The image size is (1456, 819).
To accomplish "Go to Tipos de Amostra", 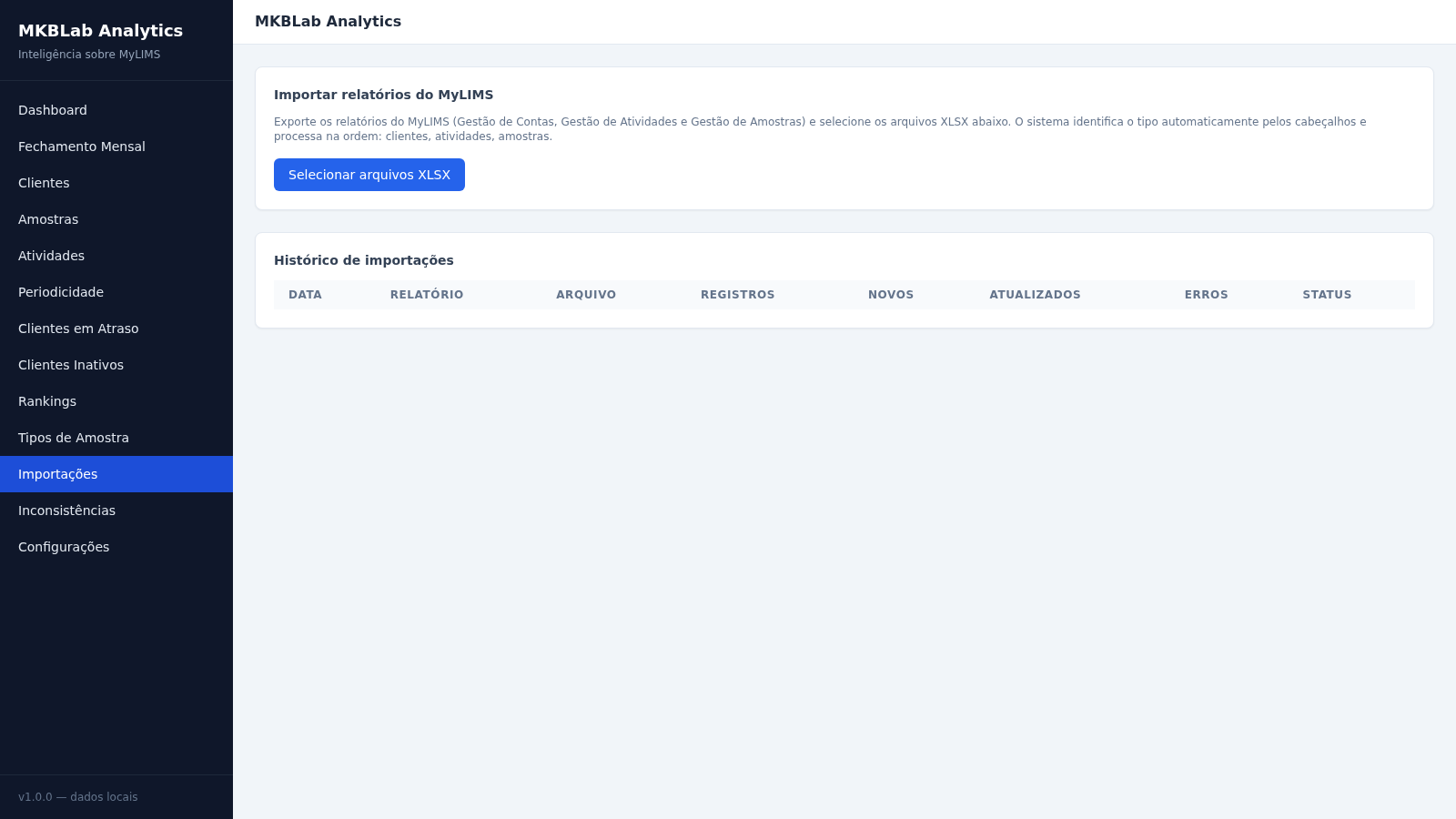I will 116,438.
